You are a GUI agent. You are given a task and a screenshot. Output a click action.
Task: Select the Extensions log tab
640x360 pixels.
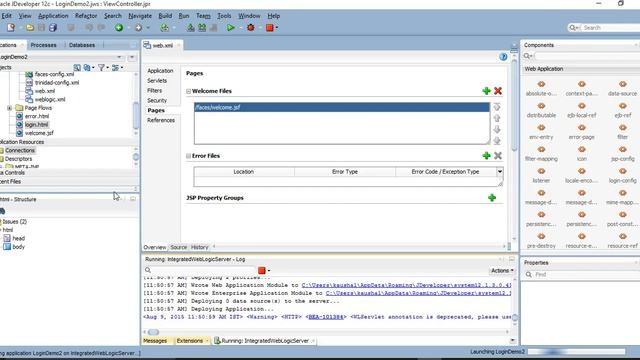click(x=189, y=340)
